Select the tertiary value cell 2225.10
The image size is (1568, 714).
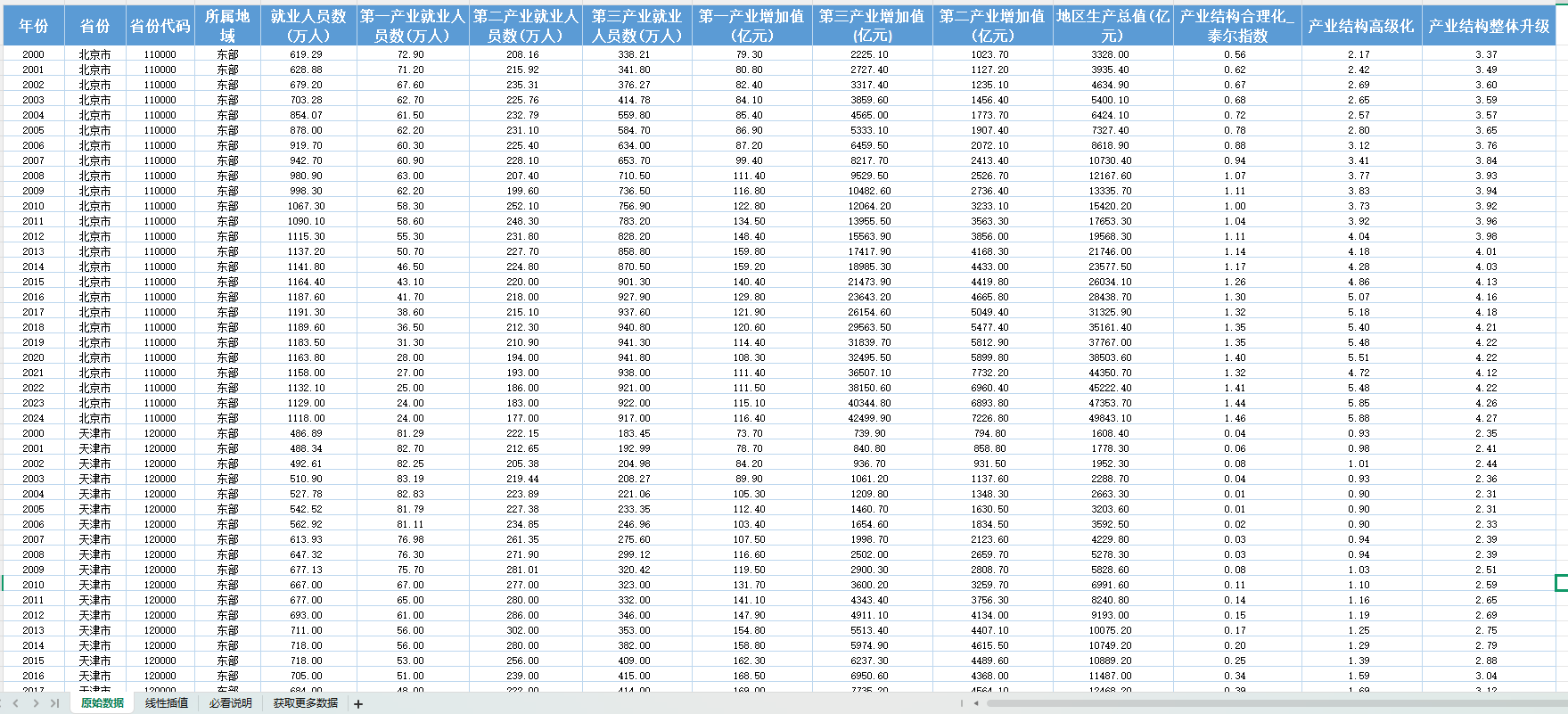click(872, 54)
